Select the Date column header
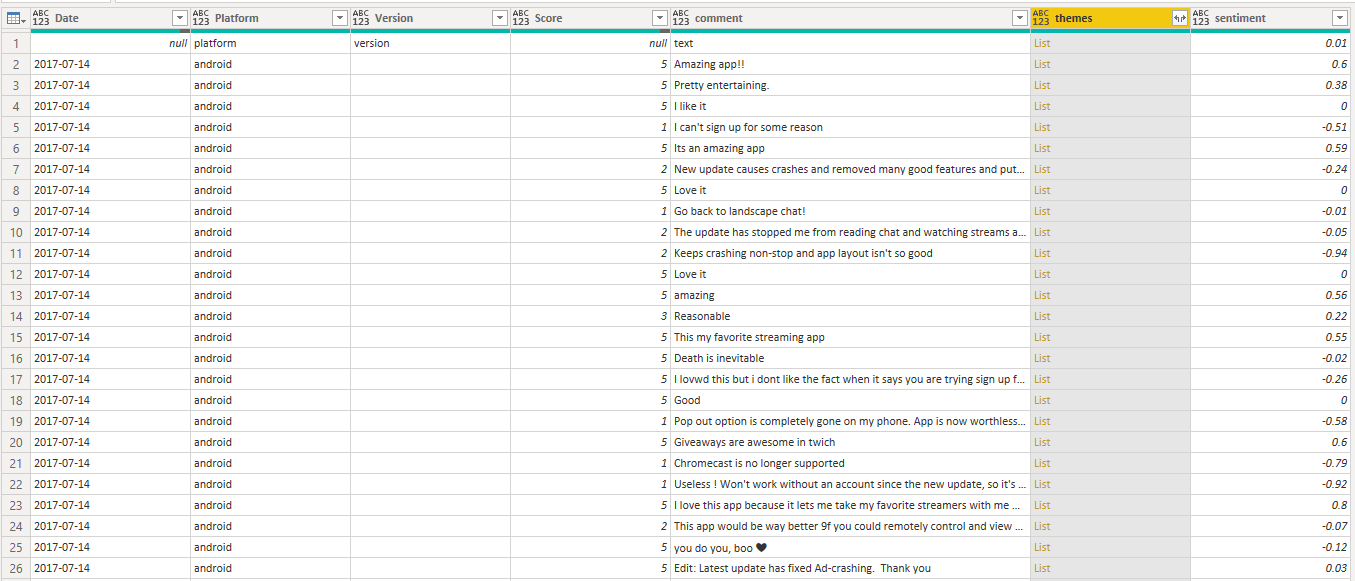 click(x=110, y=18)
